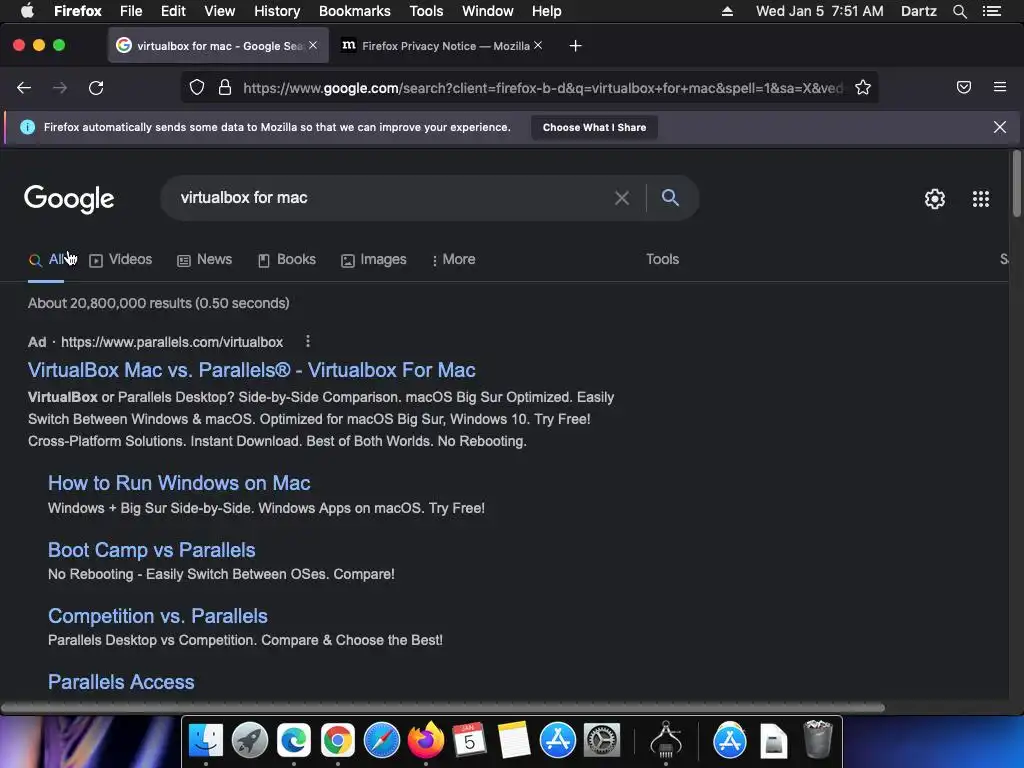This screenshot has height=768, width=1024.
Task: Open the Trash in the Dock
Action: (818, 739)
